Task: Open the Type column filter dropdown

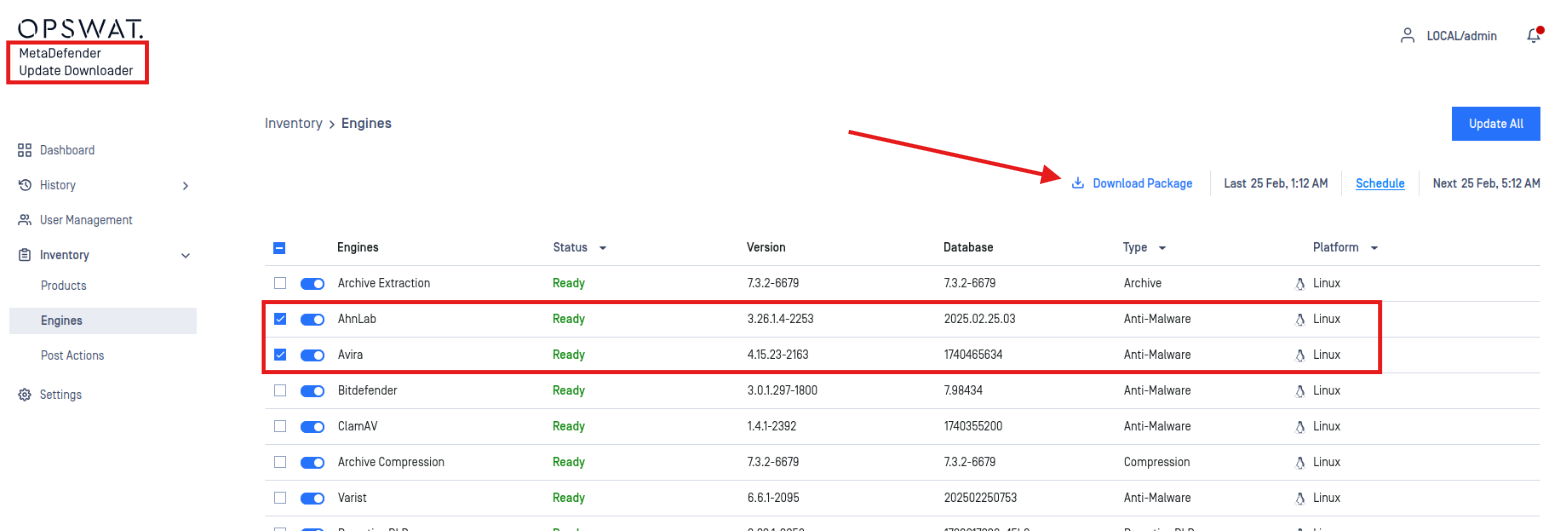Action: 1163,248
